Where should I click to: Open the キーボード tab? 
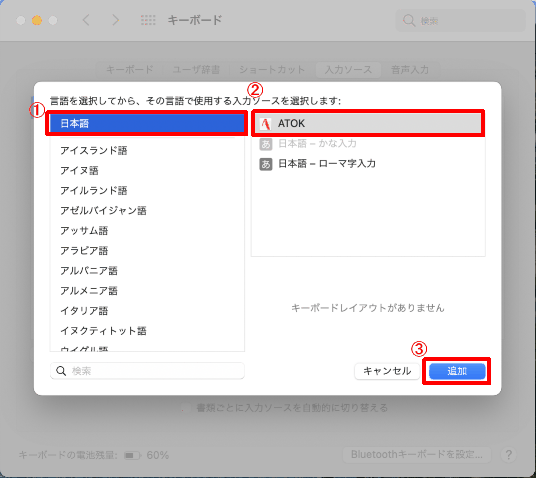coord(130,70)
